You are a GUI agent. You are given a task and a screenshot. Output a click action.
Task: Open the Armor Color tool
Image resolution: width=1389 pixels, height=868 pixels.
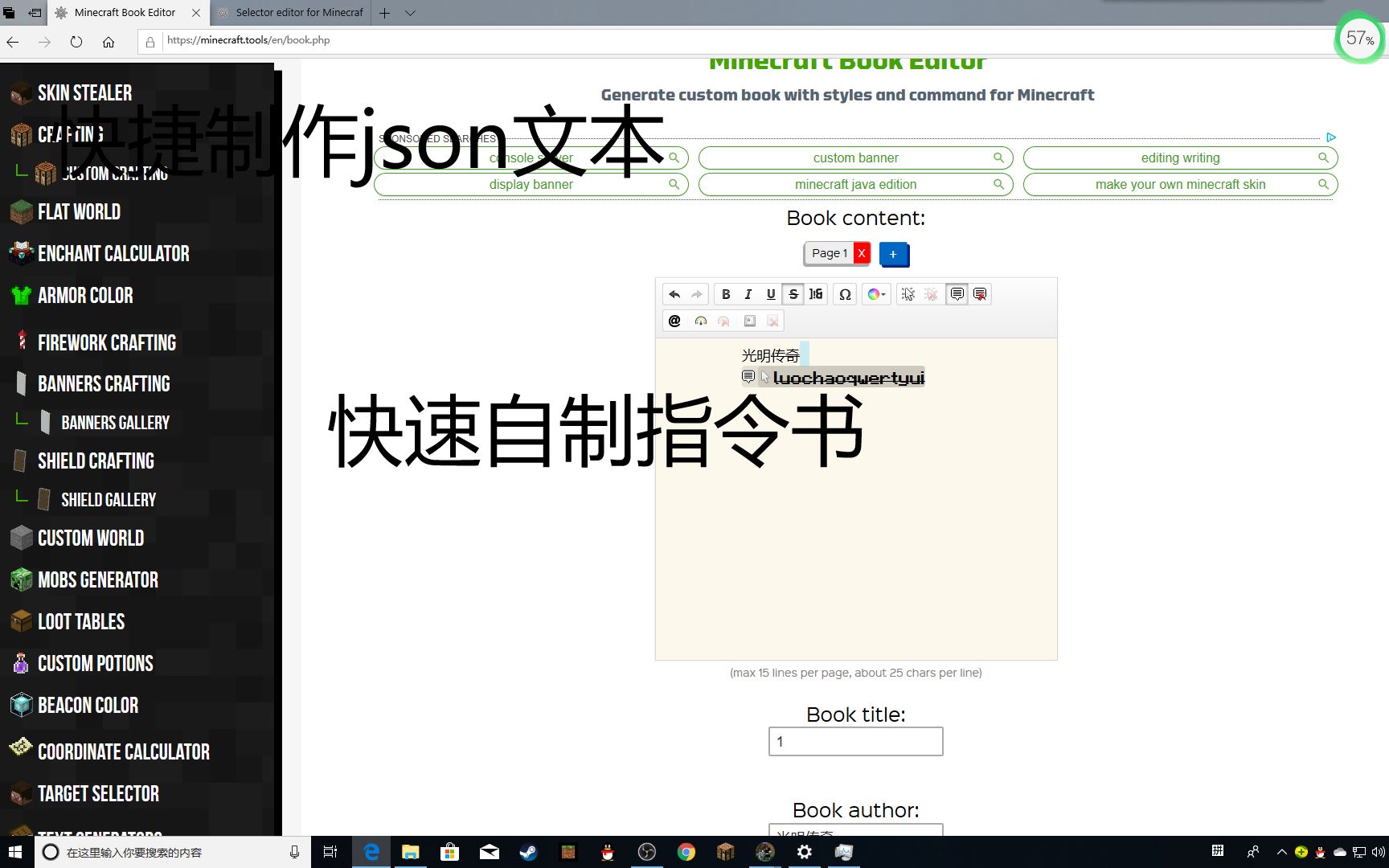[85, 296]
